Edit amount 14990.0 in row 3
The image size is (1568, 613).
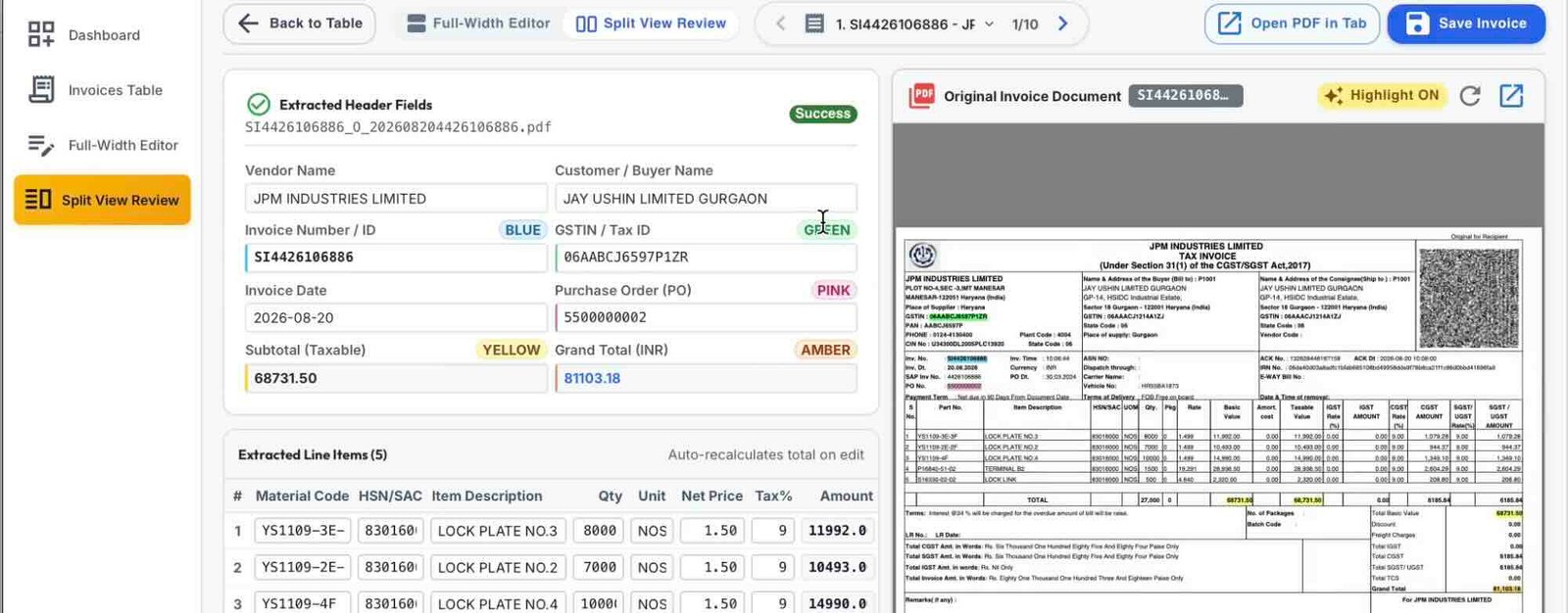(837, 603)
